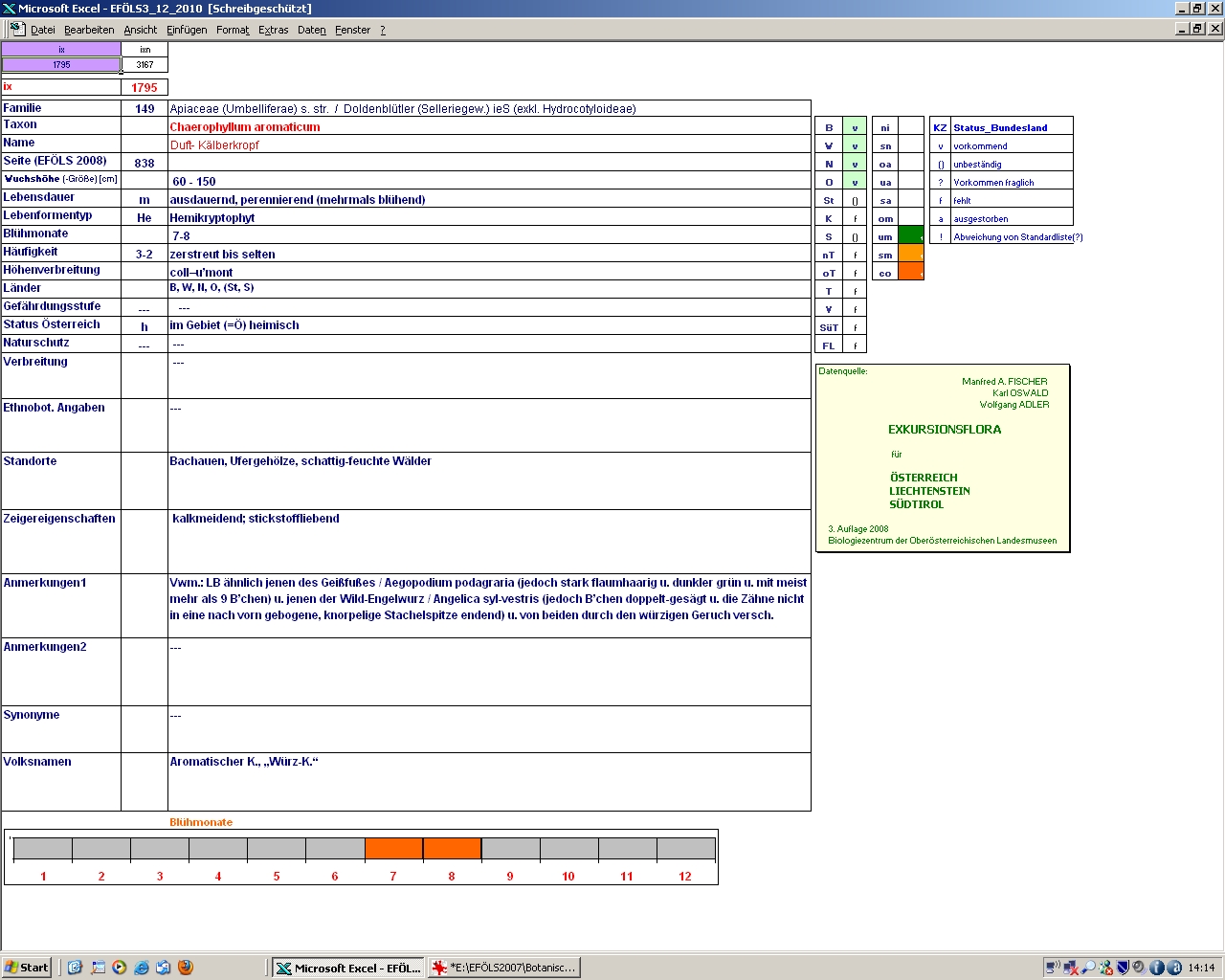Click the orange 'sm' color cell
The width and height of the screenshot is (1225, 980).
click(x=911, y=255)
